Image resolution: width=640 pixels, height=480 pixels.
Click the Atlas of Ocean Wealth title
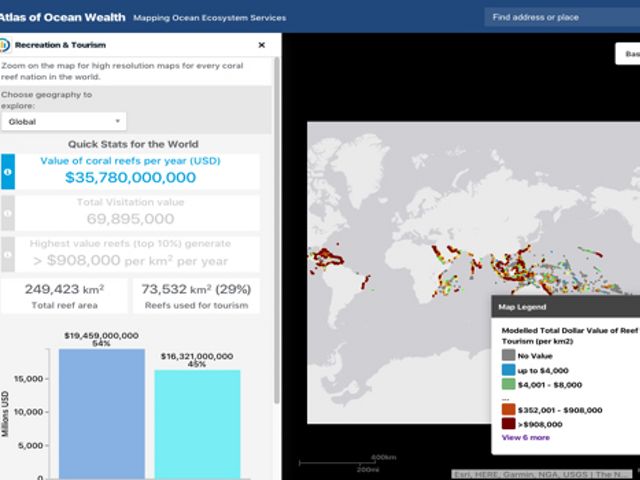63,17
